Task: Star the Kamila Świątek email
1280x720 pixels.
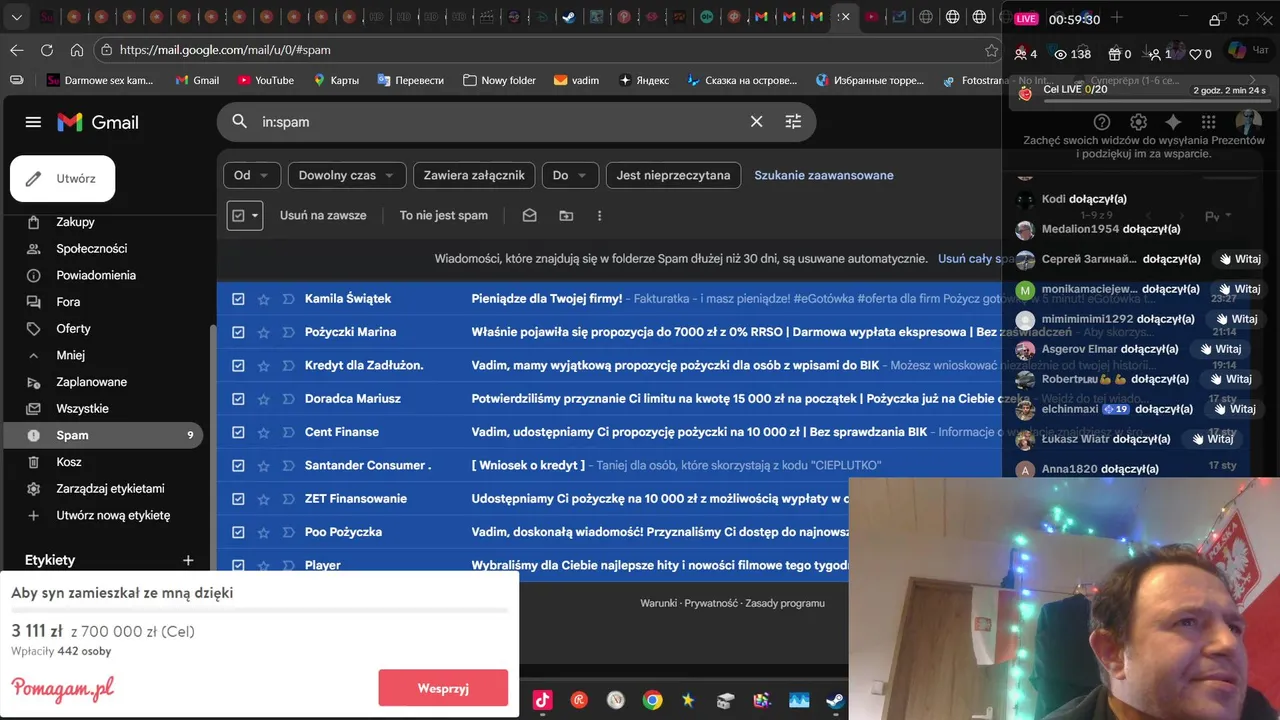Action: (x=264, y=299)
